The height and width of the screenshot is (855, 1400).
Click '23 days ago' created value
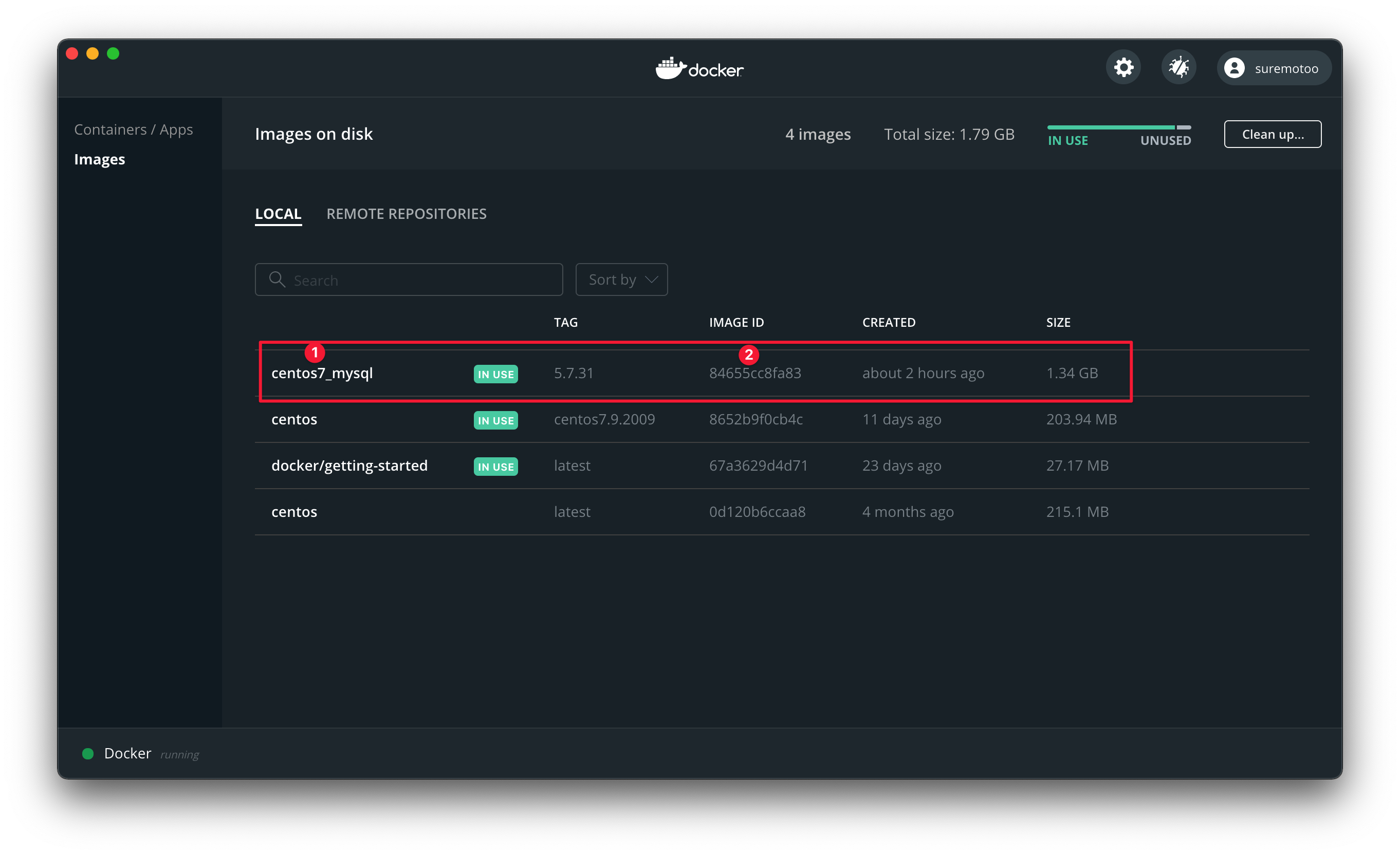[x=901, y=466]
